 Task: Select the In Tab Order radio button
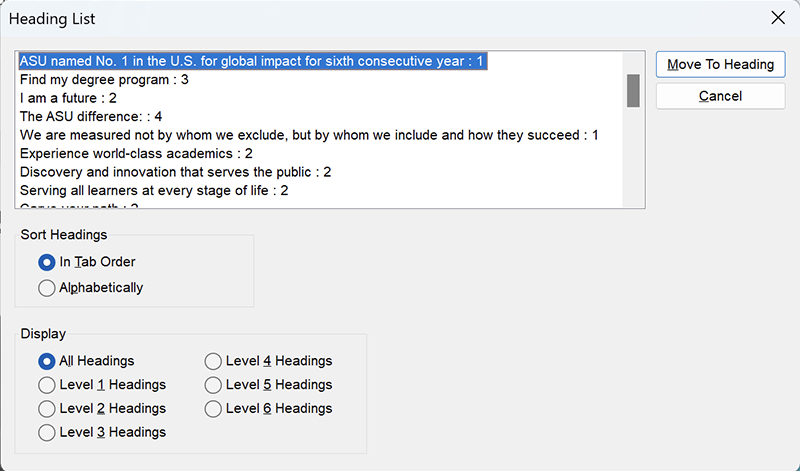click(87, 262)
